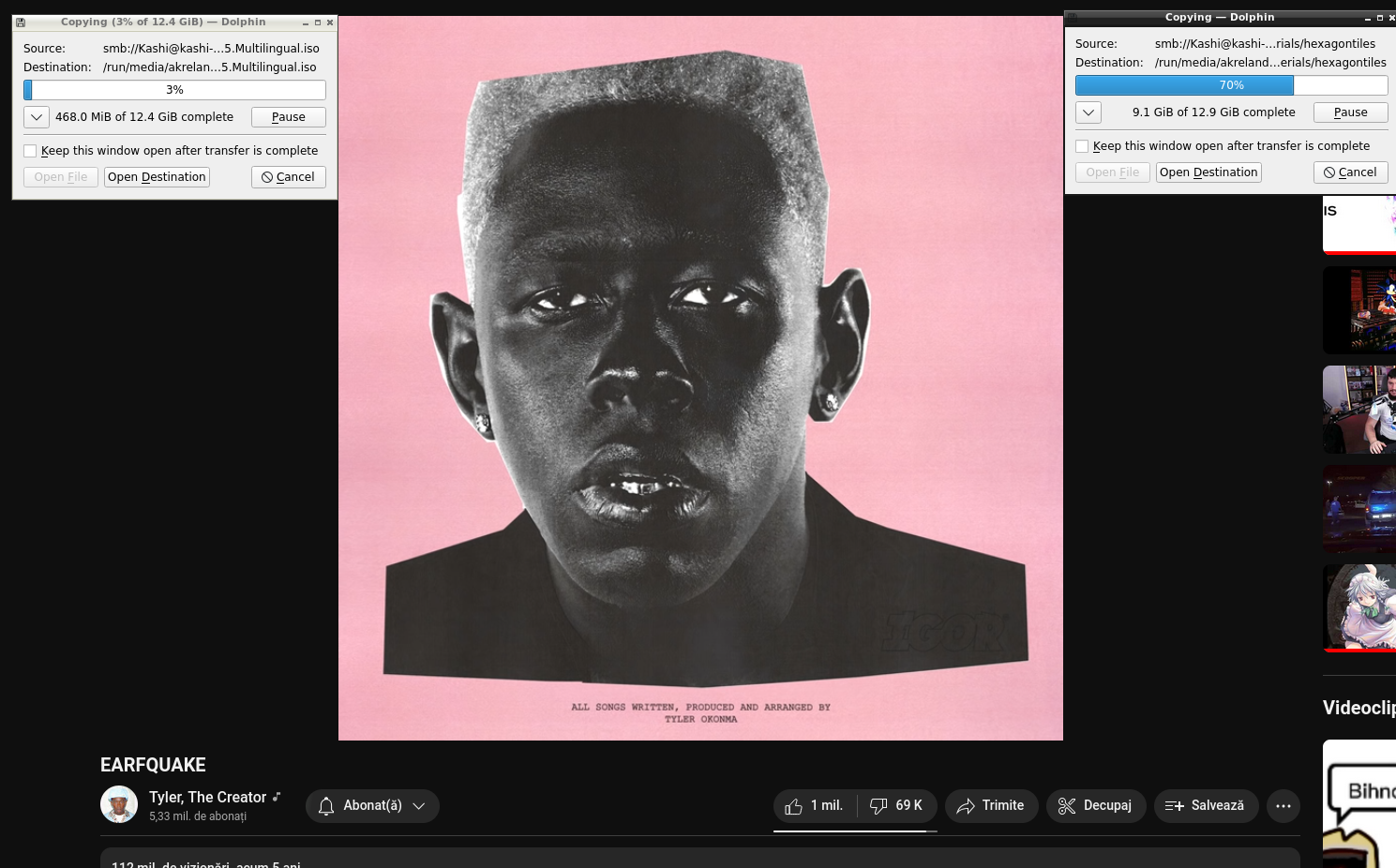Screen dimensions: 1396x868
Task: Click the Trimite share button label
Action: (x=1003, y=806)
